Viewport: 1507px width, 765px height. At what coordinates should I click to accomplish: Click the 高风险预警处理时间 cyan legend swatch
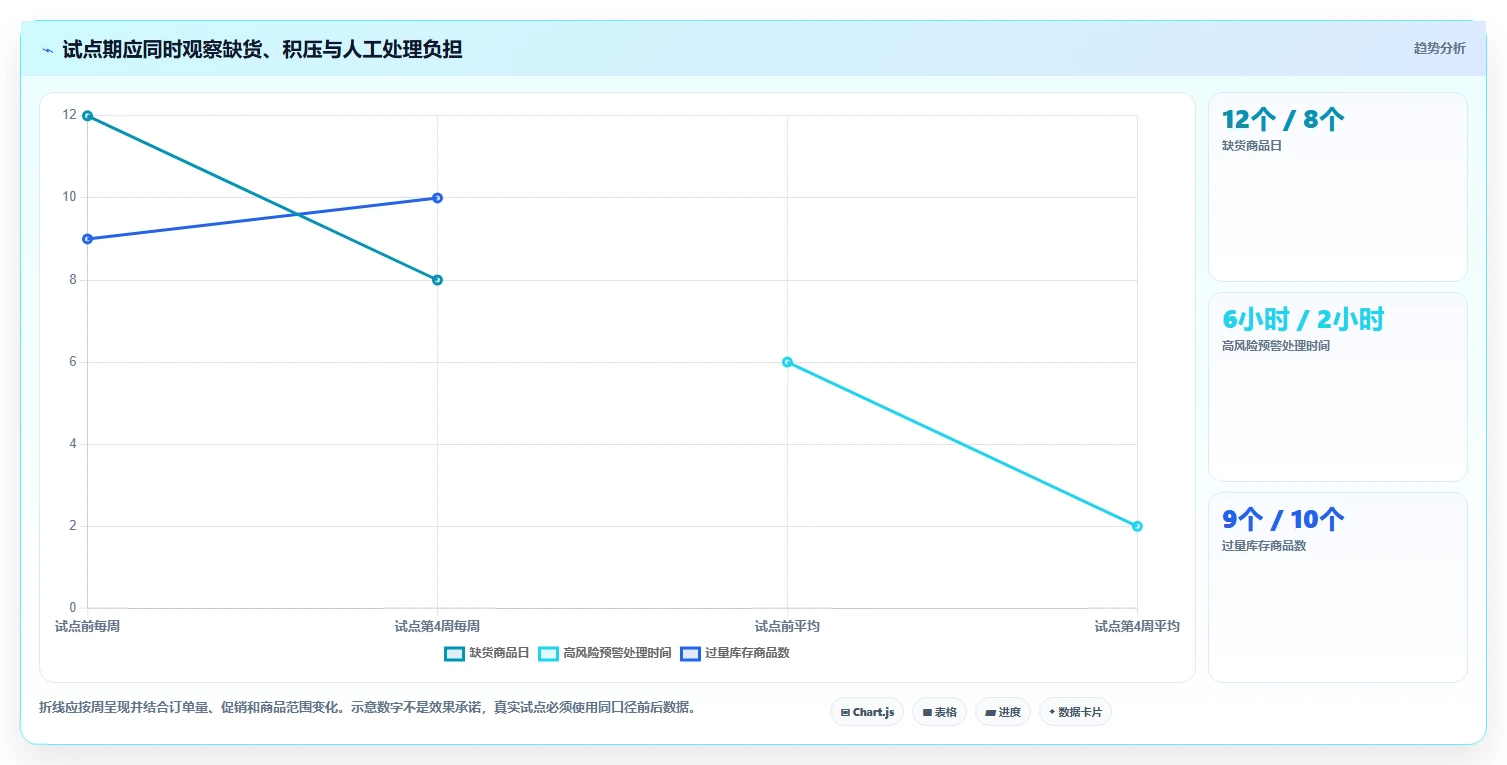click(549, 653)
